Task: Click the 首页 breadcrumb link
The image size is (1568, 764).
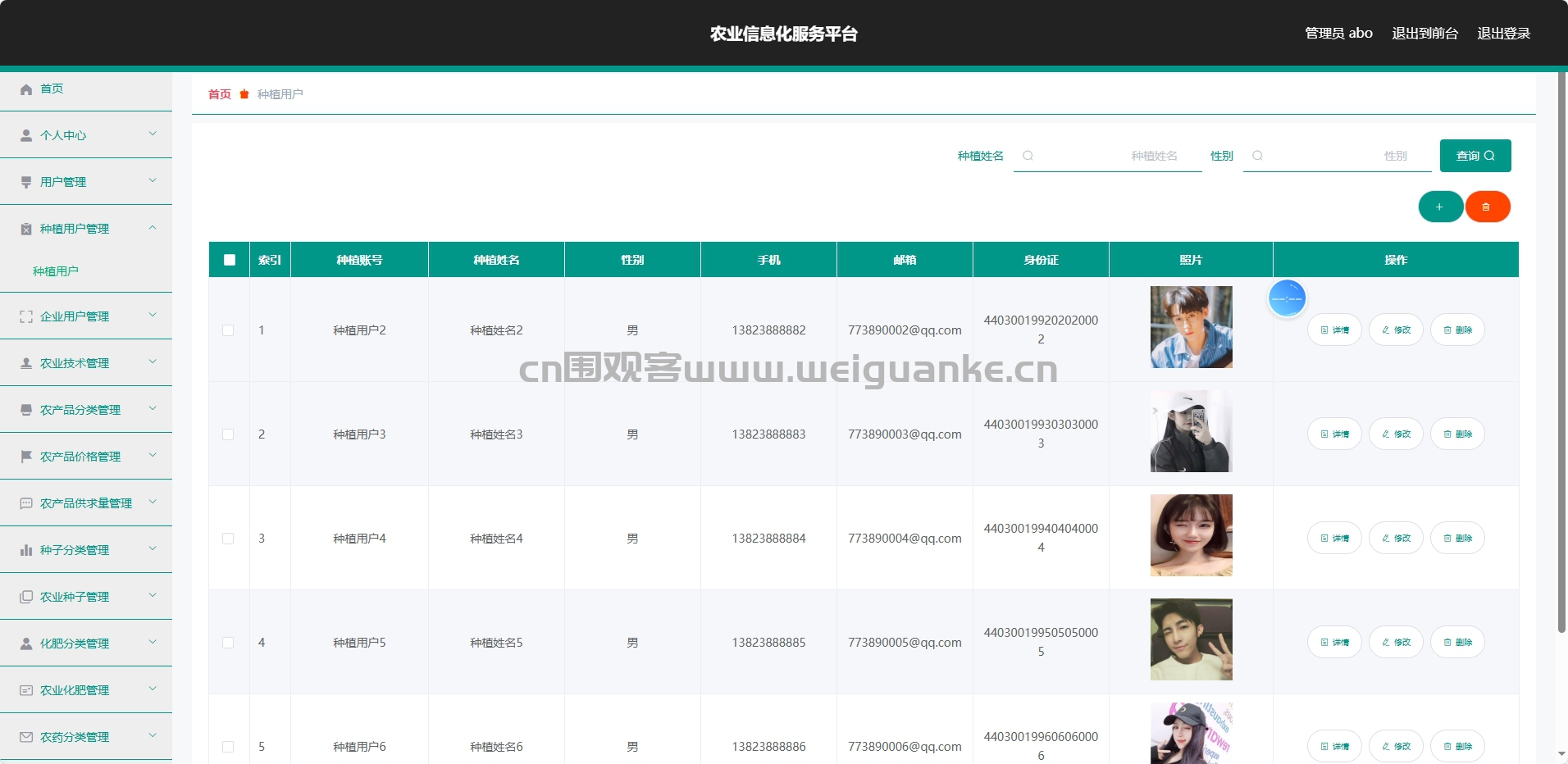Action: [220, 94]
